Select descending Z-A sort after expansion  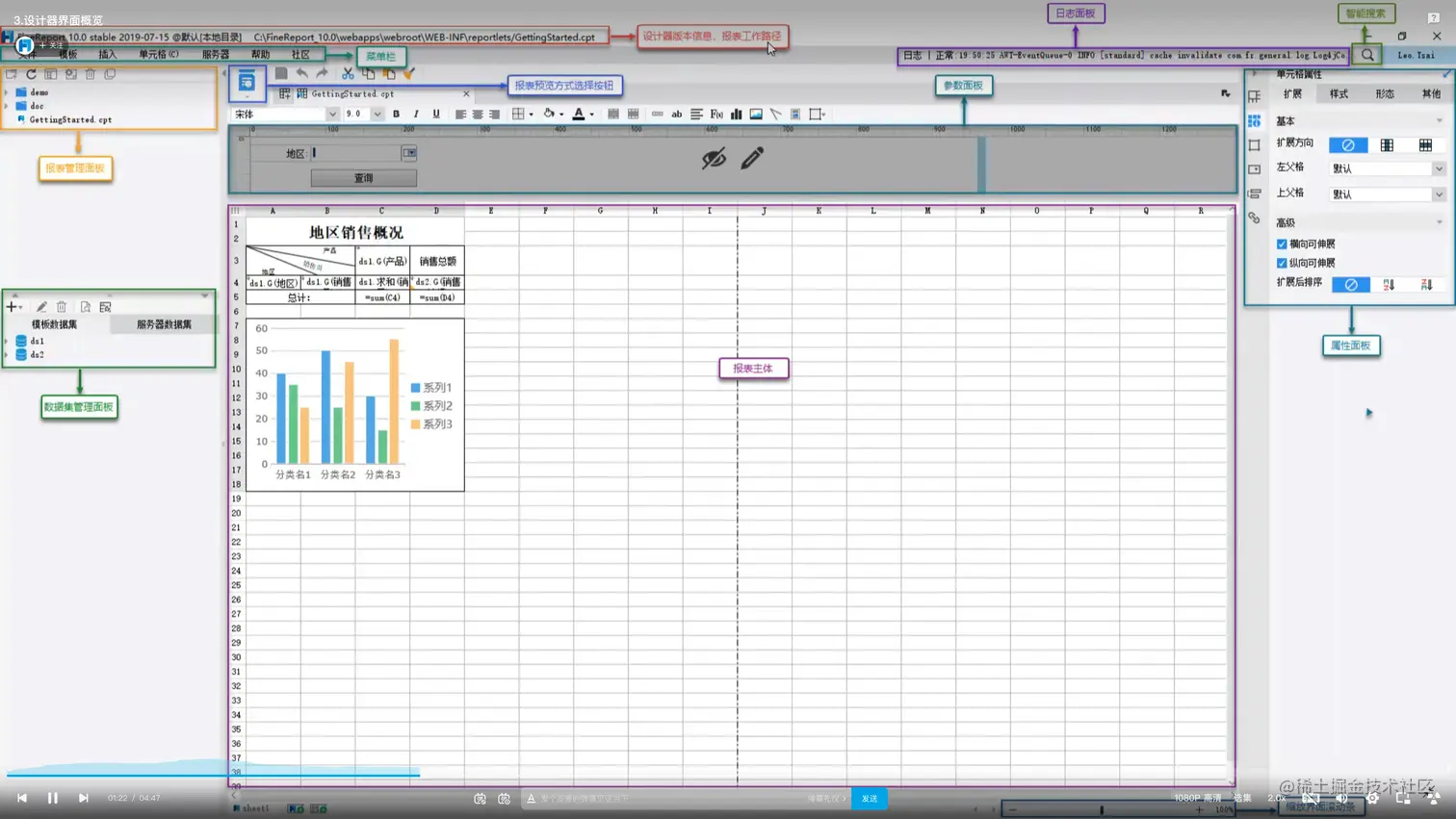click(x=1426, y=284)
